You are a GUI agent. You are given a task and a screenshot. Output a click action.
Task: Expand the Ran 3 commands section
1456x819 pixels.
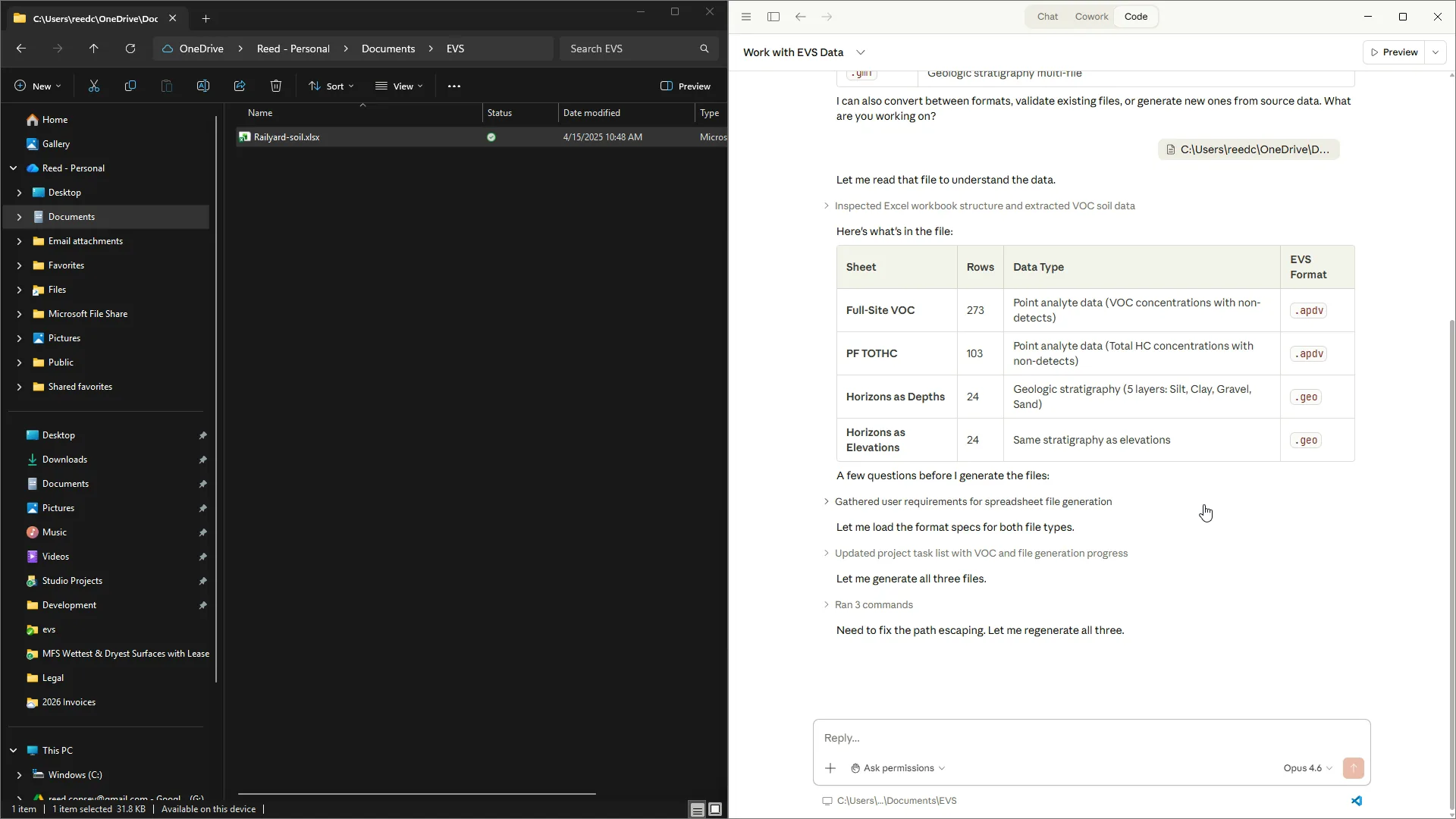pos(868,604)
